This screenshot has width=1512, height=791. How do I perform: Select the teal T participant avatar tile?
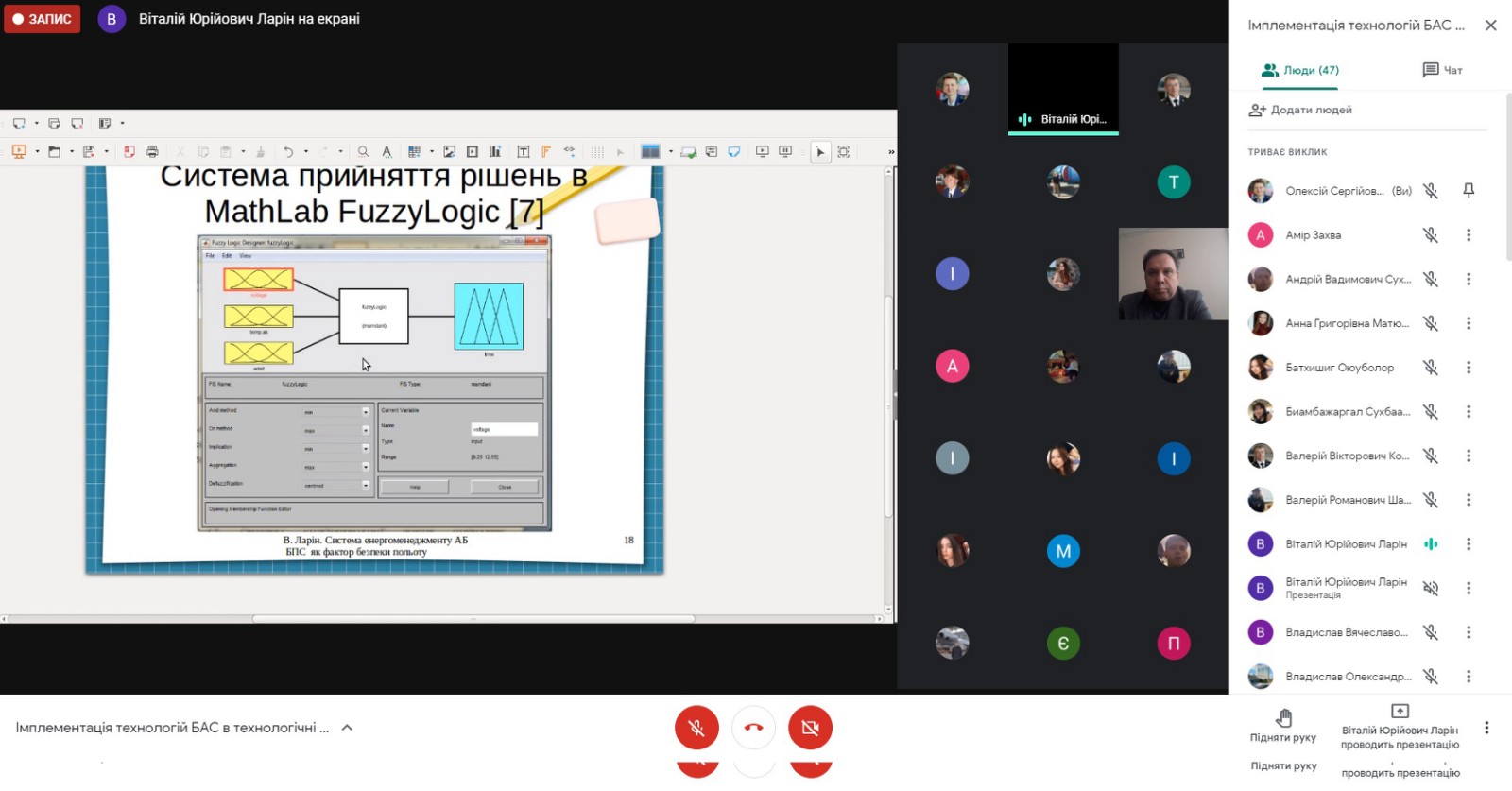click(x=1174, y=181)
